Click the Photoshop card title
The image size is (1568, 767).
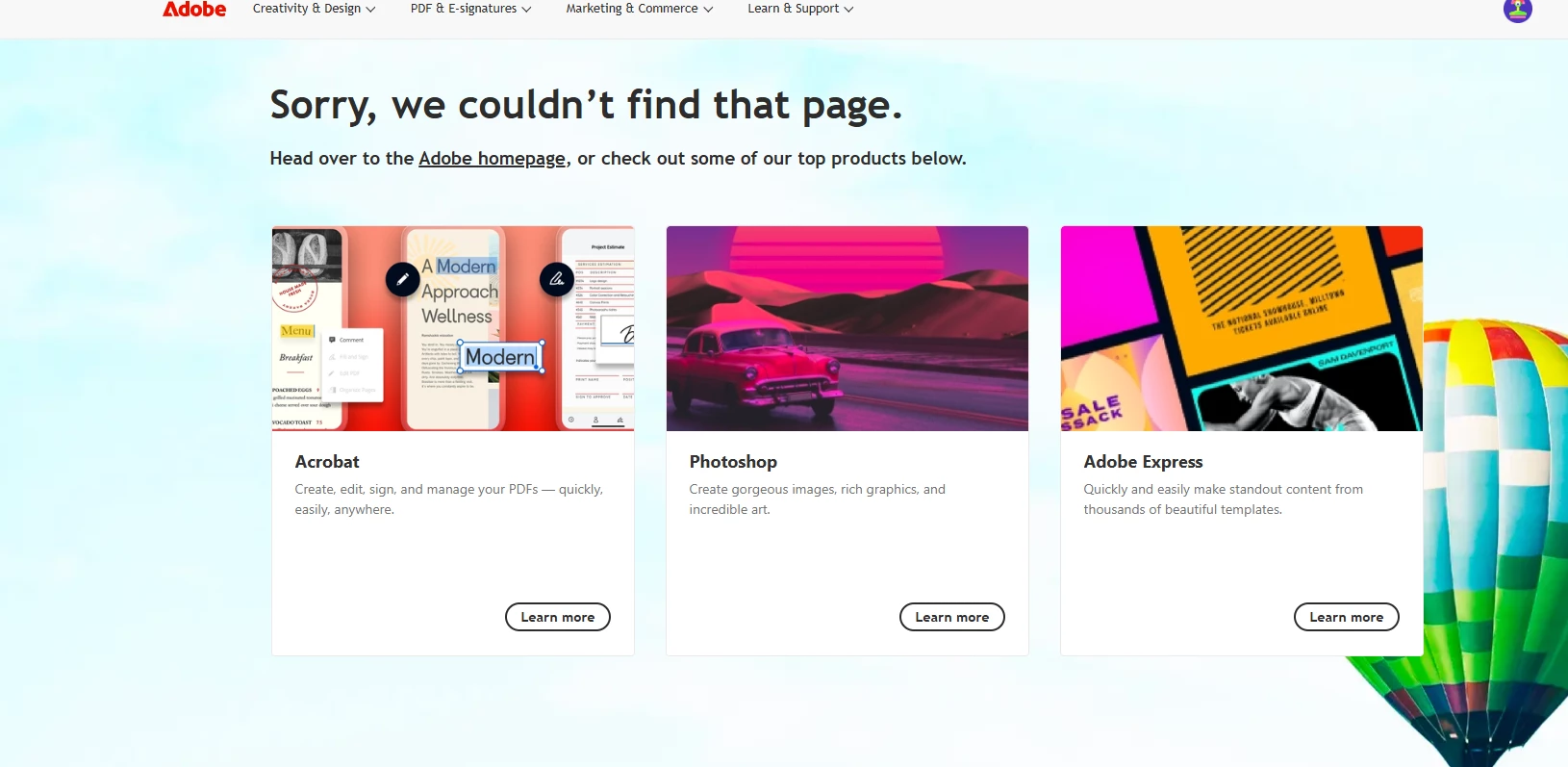[733, 462]
